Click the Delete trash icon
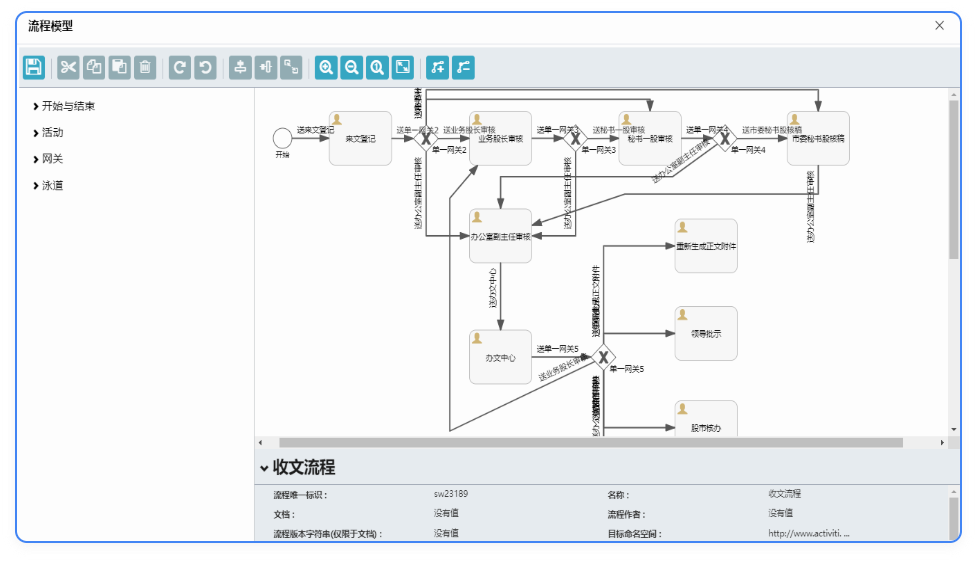The width and height of the screenshot is (977, 562). tap(145, 67)
